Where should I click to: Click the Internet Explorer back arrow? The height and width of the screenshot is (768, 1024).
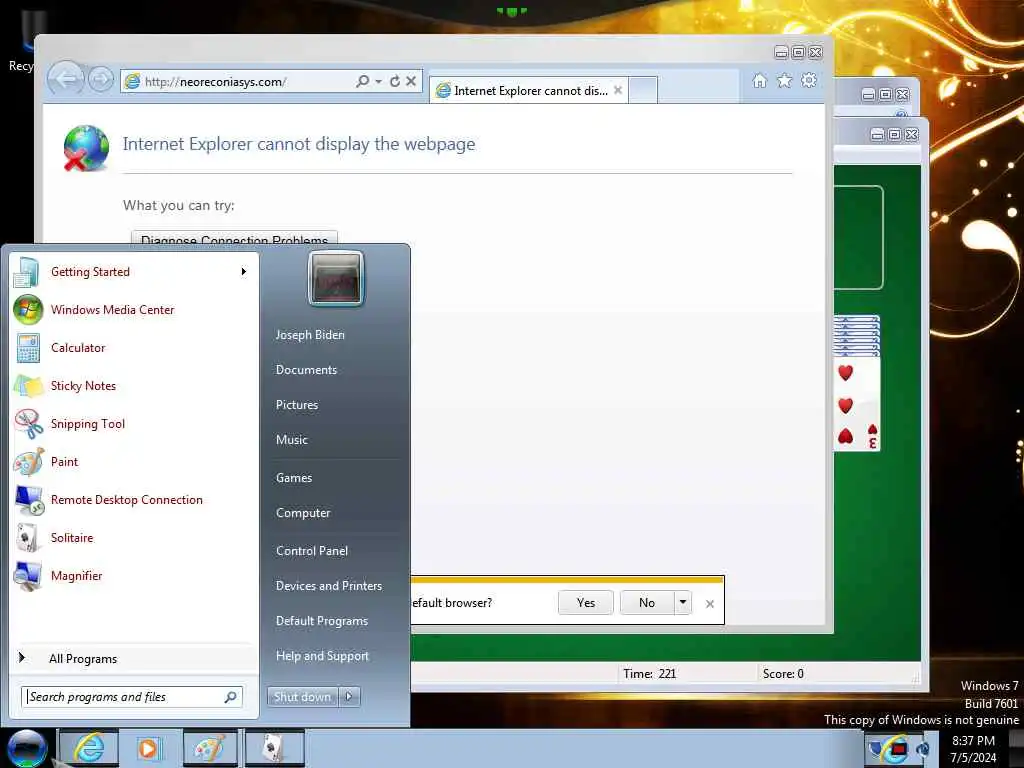[x=66, y=80]
